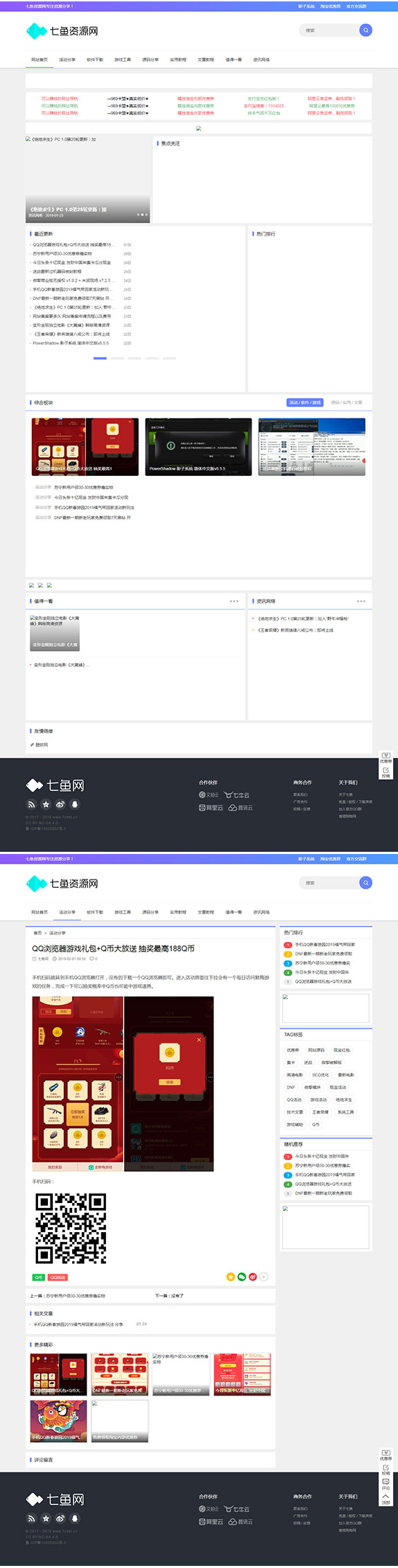Open 关于七鱼 in the article page footer

pos(345,1508)
